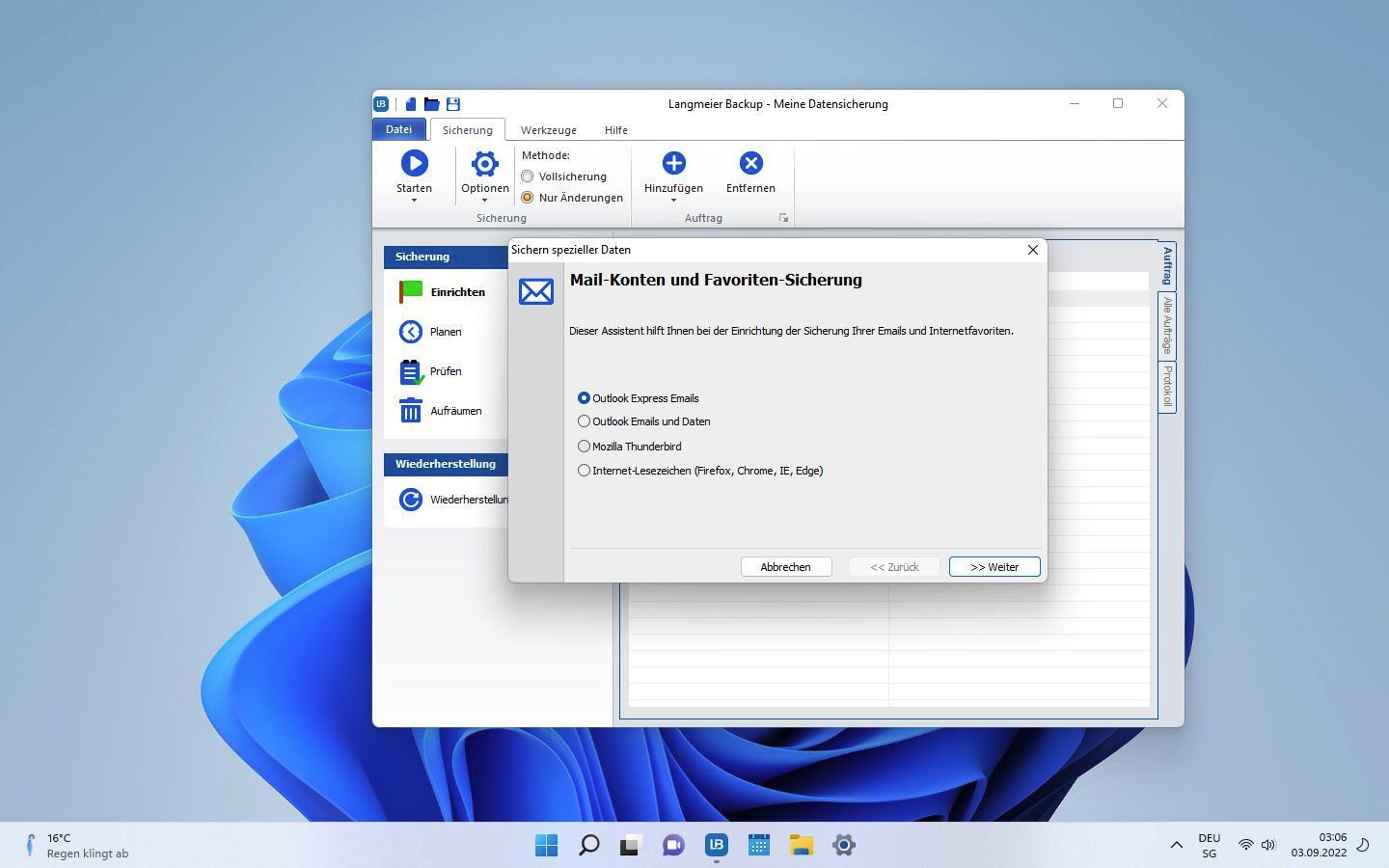The height and width of the screenshot is (868, 1389).
Task: Open the Protokoll vertical side tab
Action: (x=1167, y=386)
